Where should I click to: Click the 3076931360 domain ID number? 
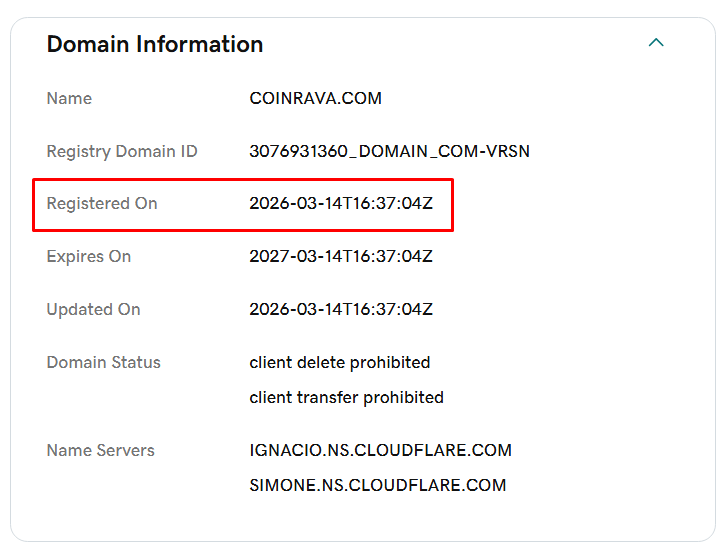pos(298,151)
